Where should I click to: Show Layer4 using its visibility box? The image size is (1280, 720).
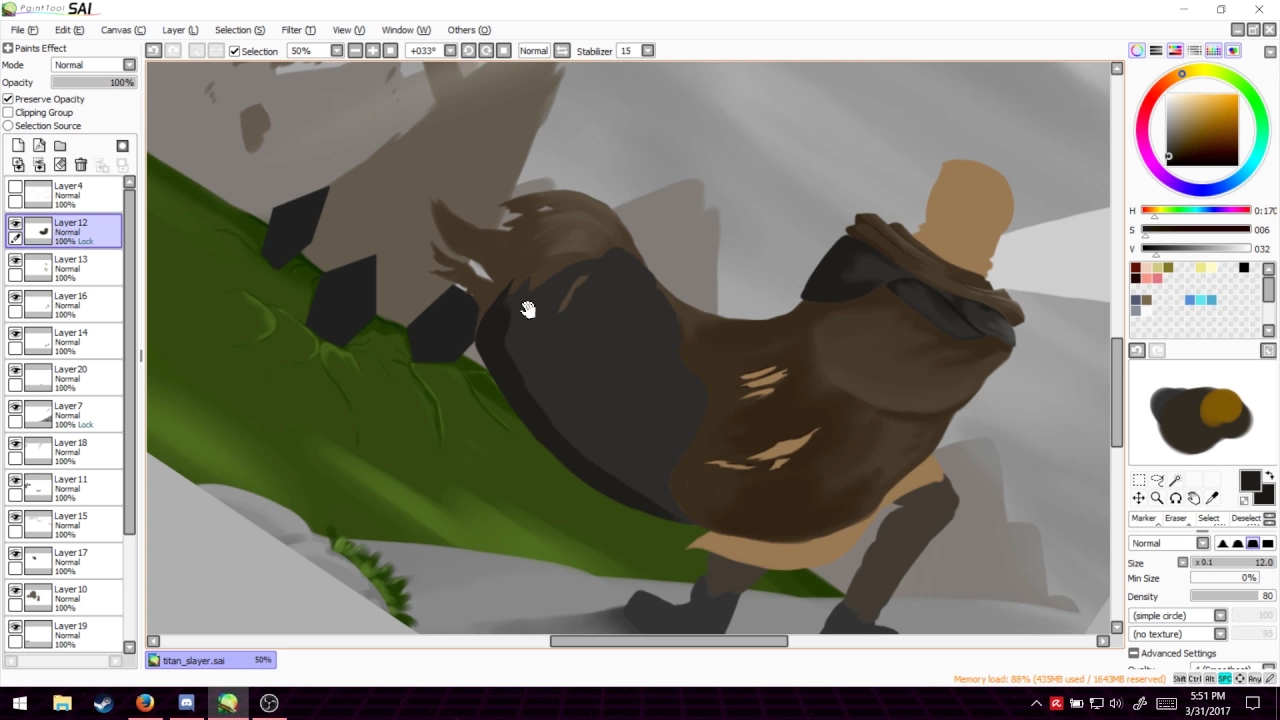tap(15, 187)
